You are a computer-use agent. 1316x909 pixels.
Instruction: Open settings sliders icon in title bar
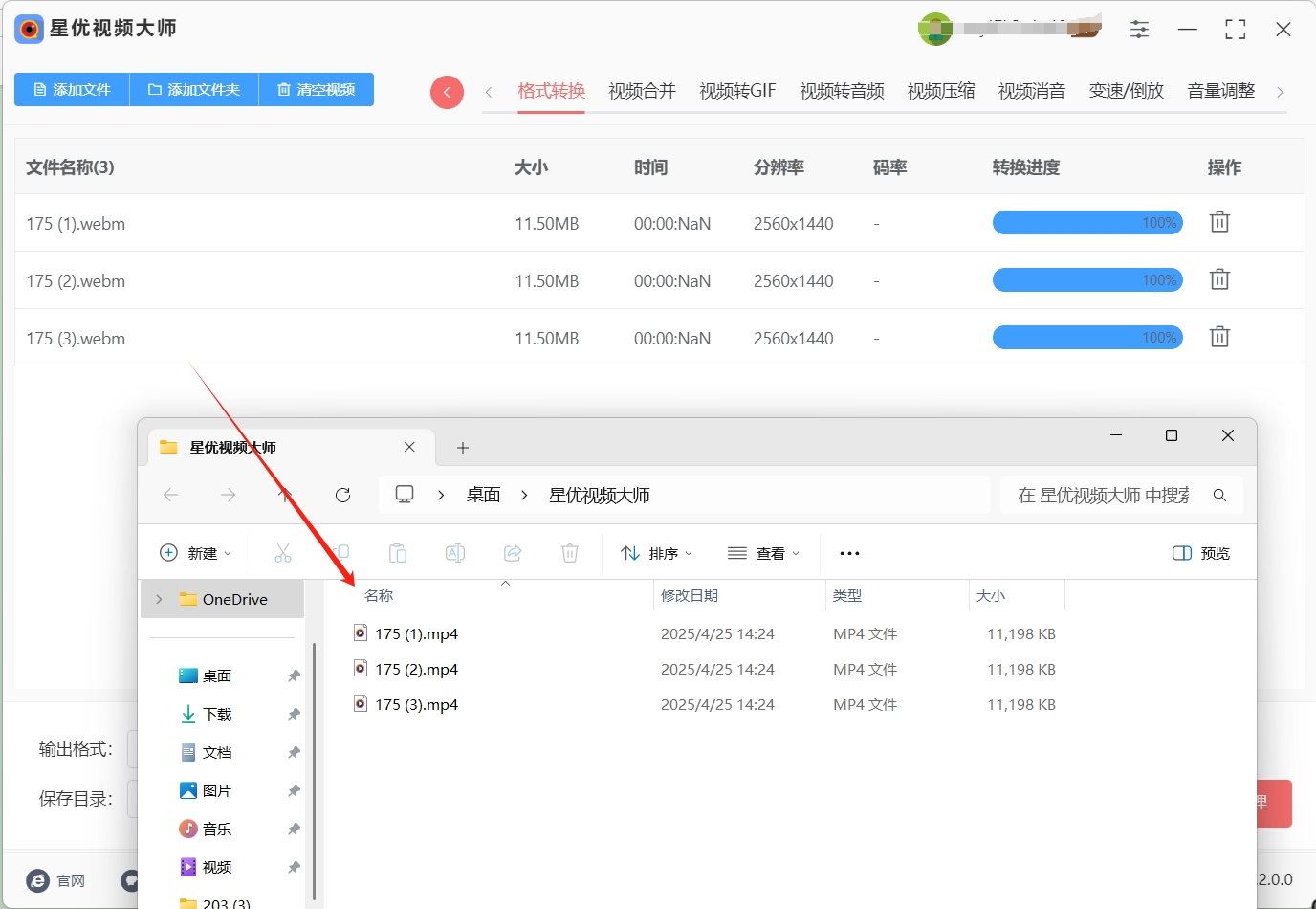click(x=1139, y=30)
